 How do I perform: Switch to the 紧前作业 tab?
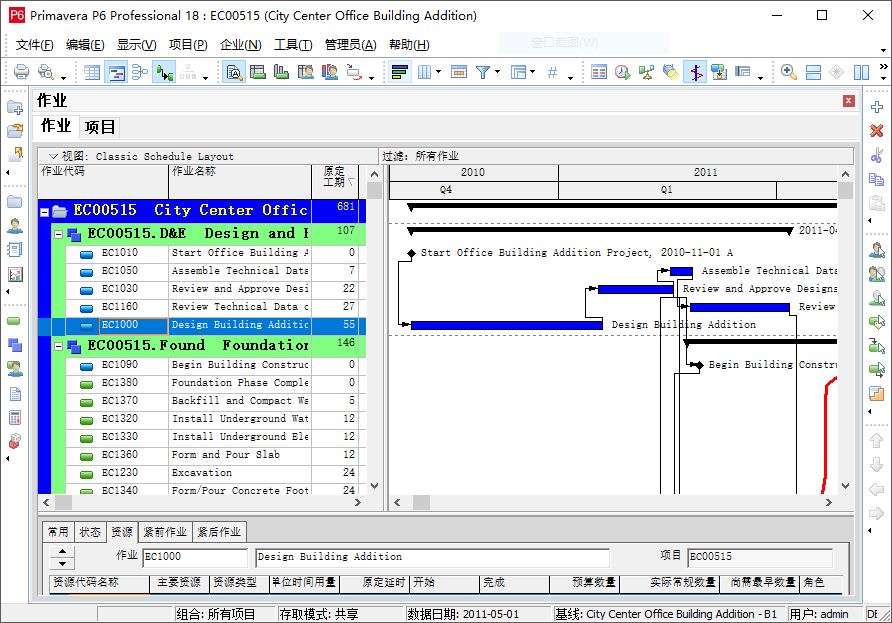coord(165,532)
